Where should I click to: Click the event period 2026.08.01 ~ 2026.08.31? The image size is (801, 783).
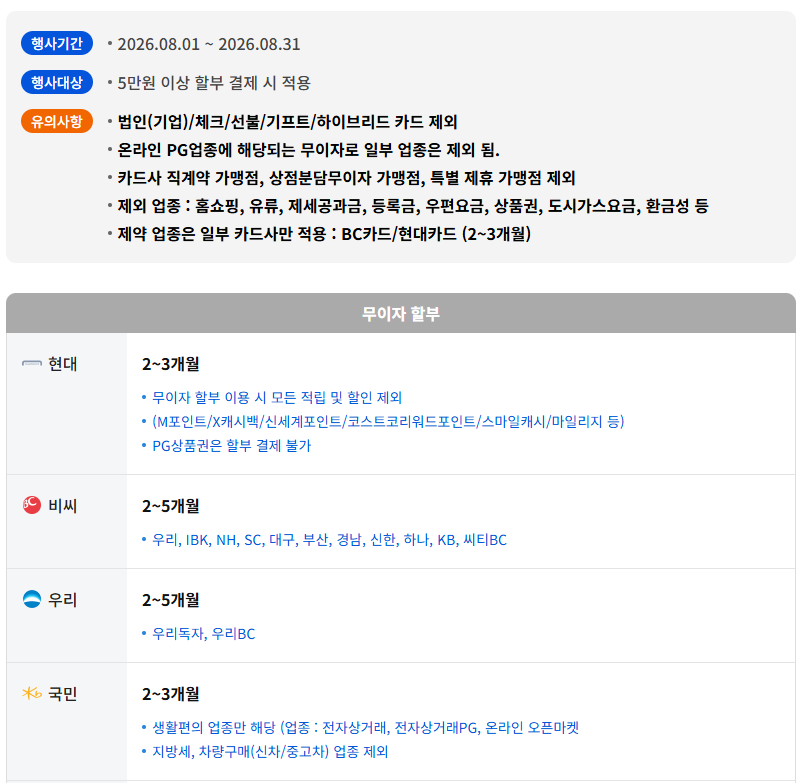click(x=208, y=44)
